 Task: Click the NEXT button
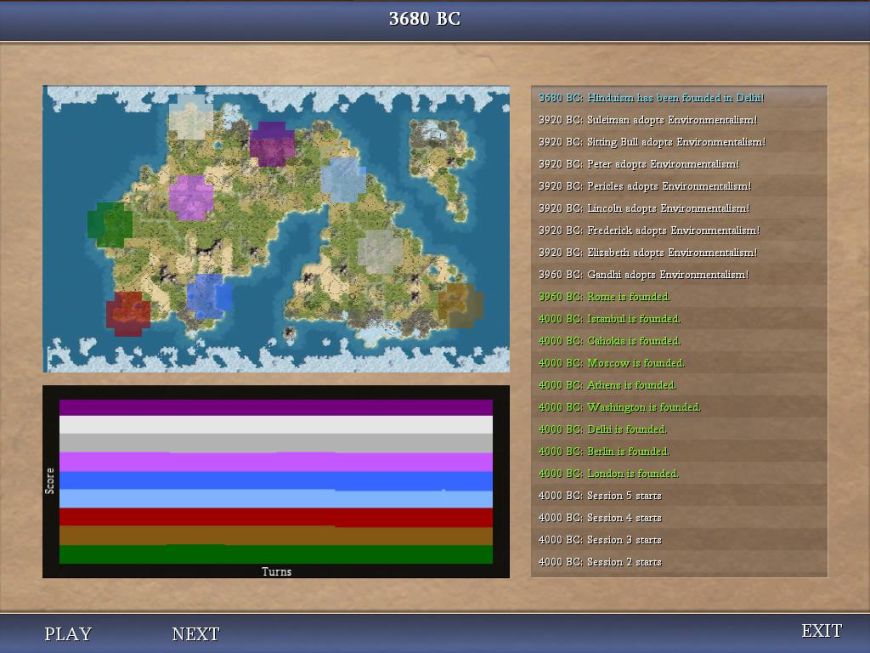195,633
